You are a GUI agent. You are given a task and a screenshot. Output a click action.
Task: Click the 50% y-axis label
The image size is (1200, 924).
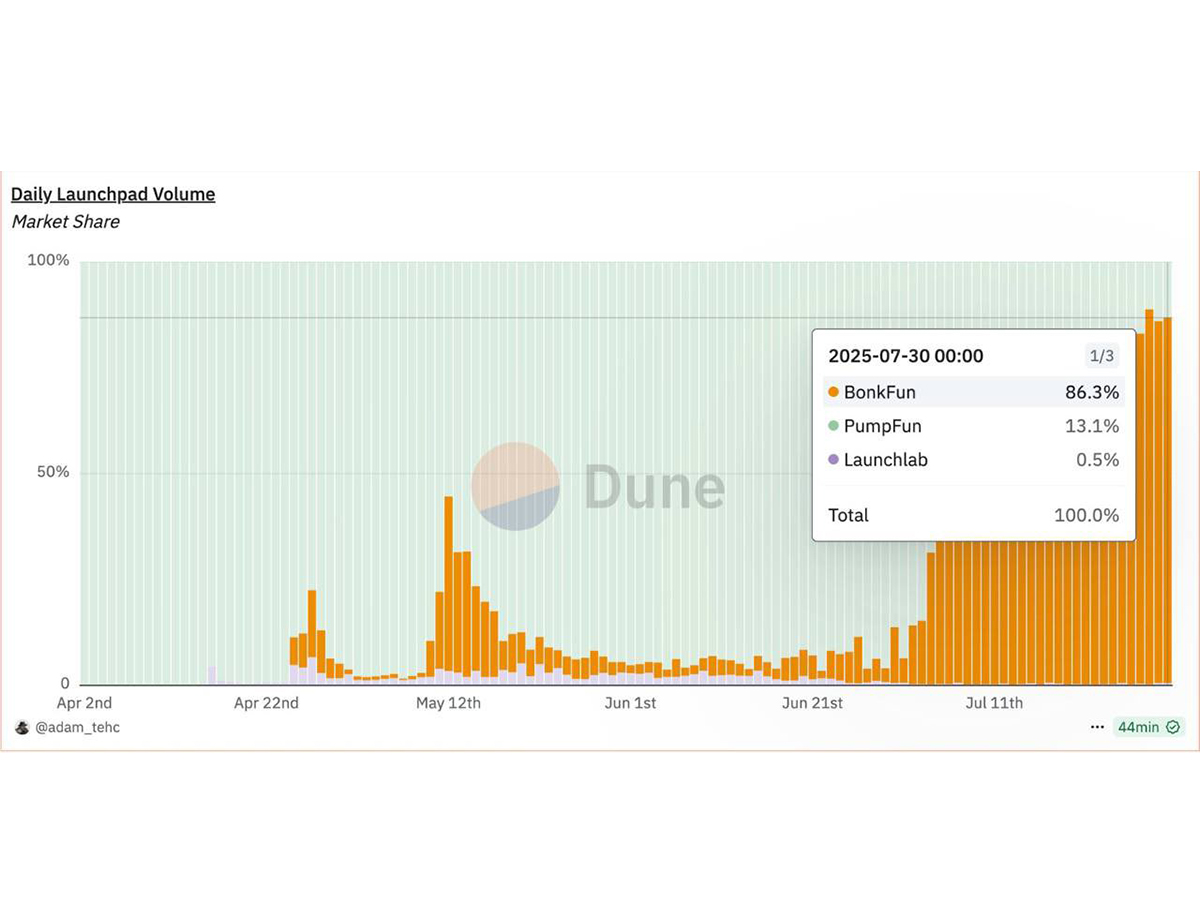[x=53, y=472]
